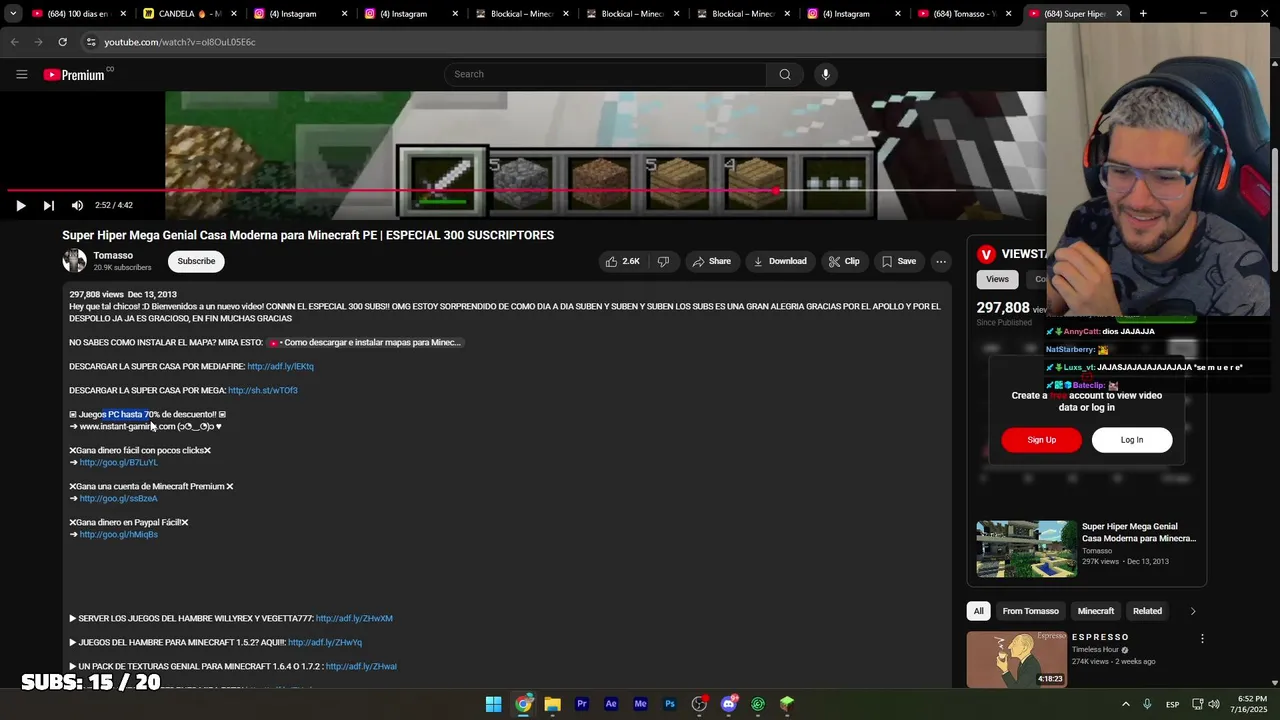This screenshot has width=1280, height=720.
Task: Share this video
Action: pos(711,261)
